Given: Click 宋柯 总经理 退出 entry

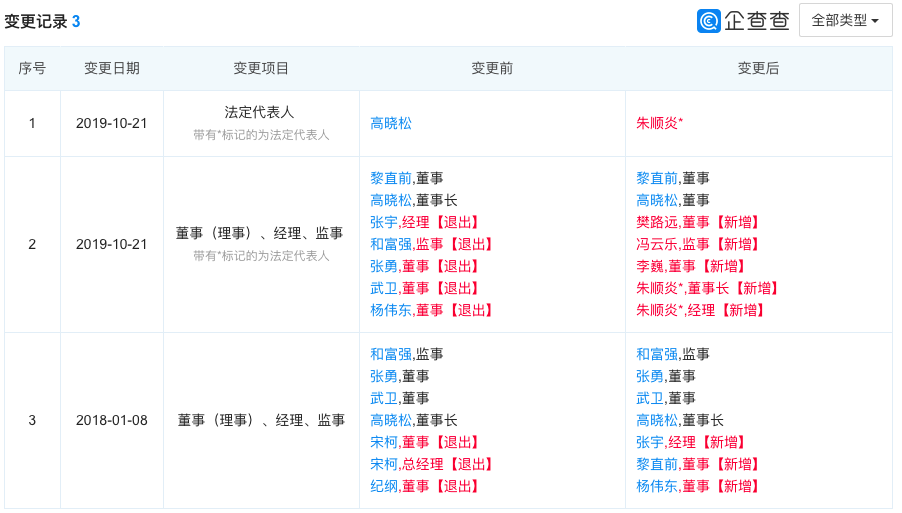Looking at the screenshot, I should pos(432,464).
